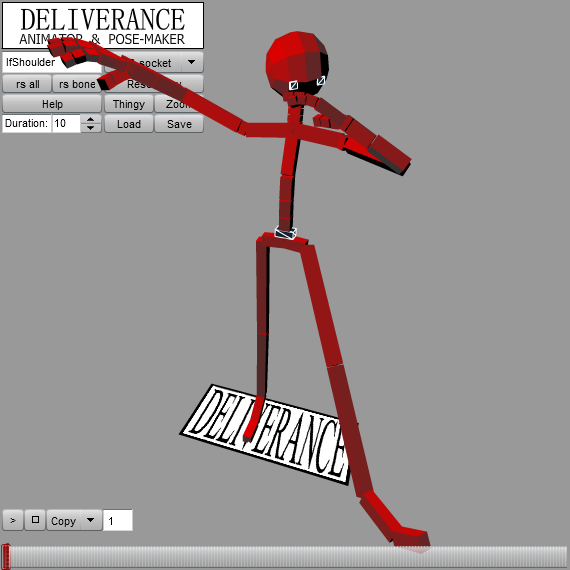
Task: Click the rs all button
Action: coord(28,84)
